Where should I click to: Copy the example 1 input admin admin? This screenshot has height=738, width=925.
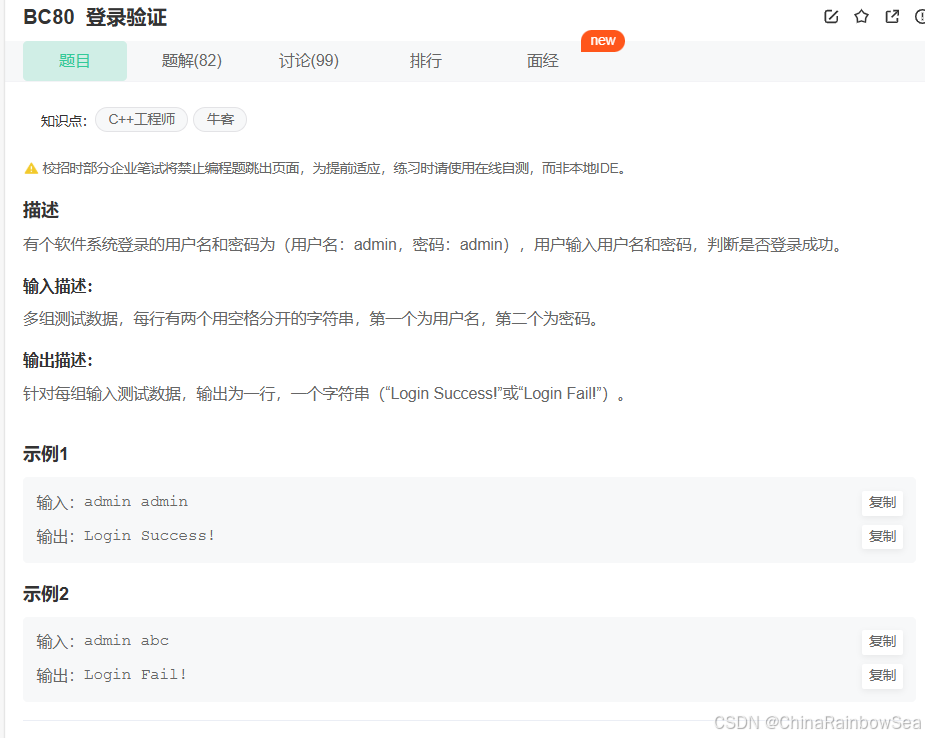pyautogui.click(x=883, y=503)
